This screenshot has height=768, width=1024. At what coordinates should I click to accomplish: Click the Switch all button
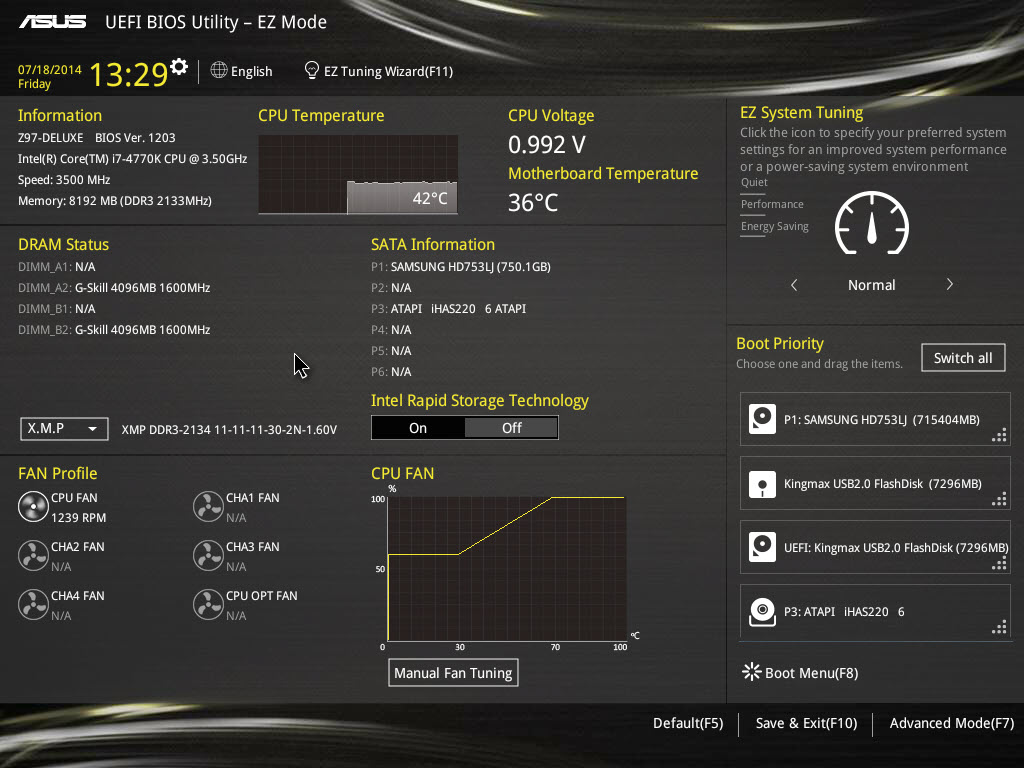[x=963, y=358]
